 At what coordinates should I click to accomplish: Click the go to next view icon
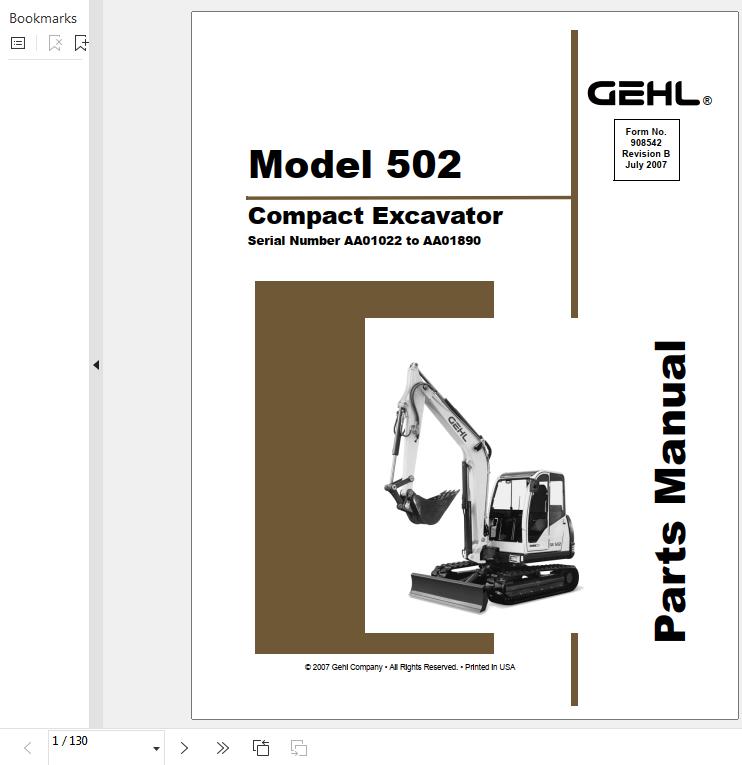pos(299,748)
